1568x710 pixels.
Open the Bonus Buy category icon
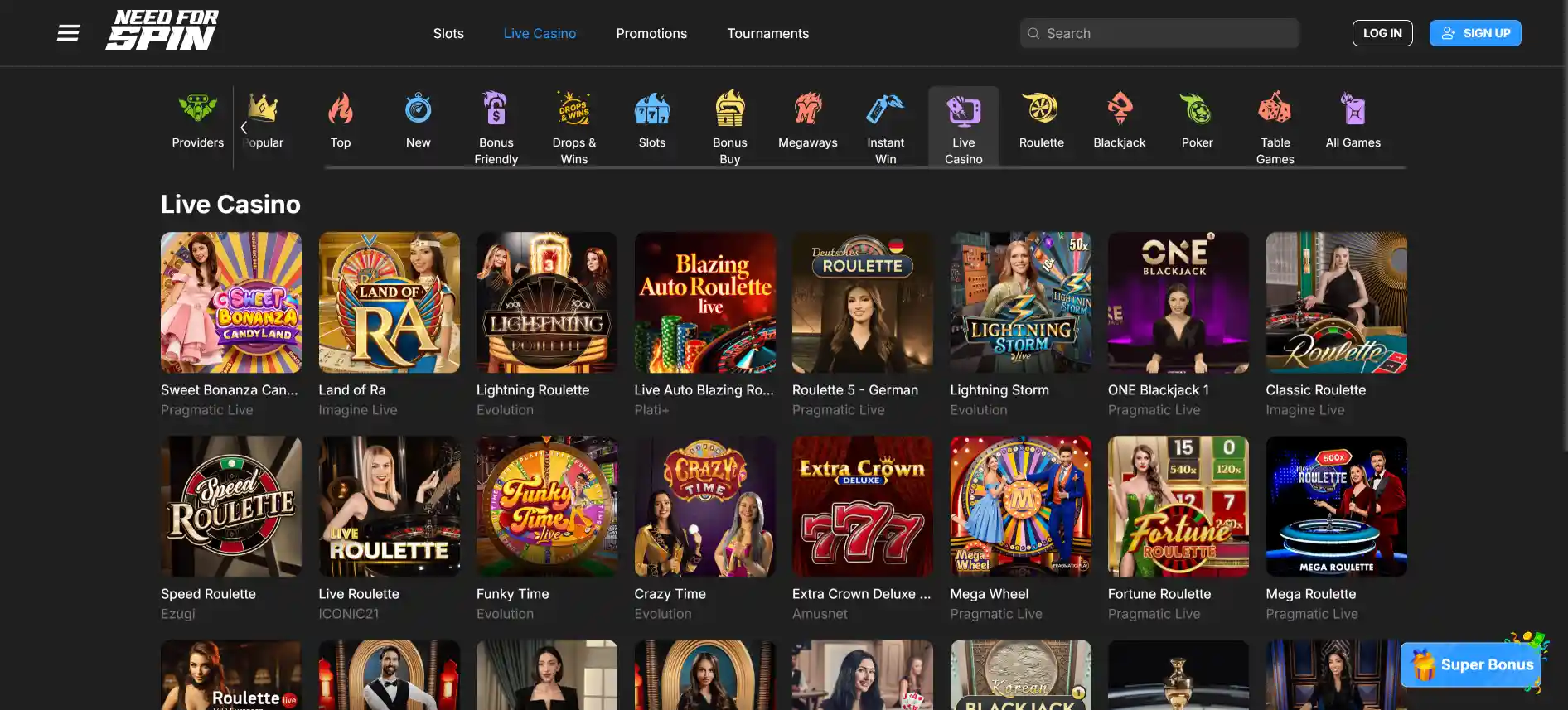[x=730, y=109]
